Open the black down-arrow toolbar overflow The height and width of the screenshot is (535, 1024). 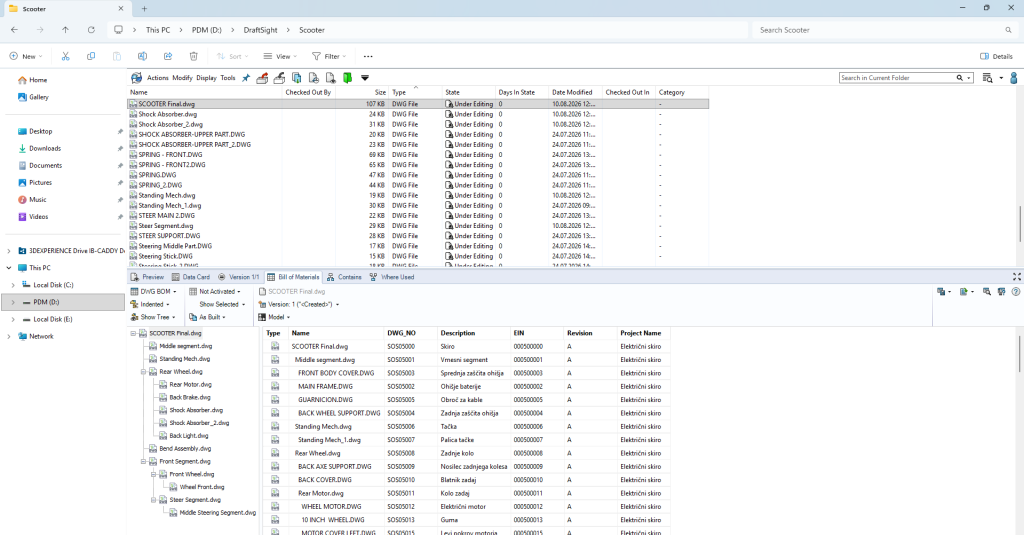point(365,78)
